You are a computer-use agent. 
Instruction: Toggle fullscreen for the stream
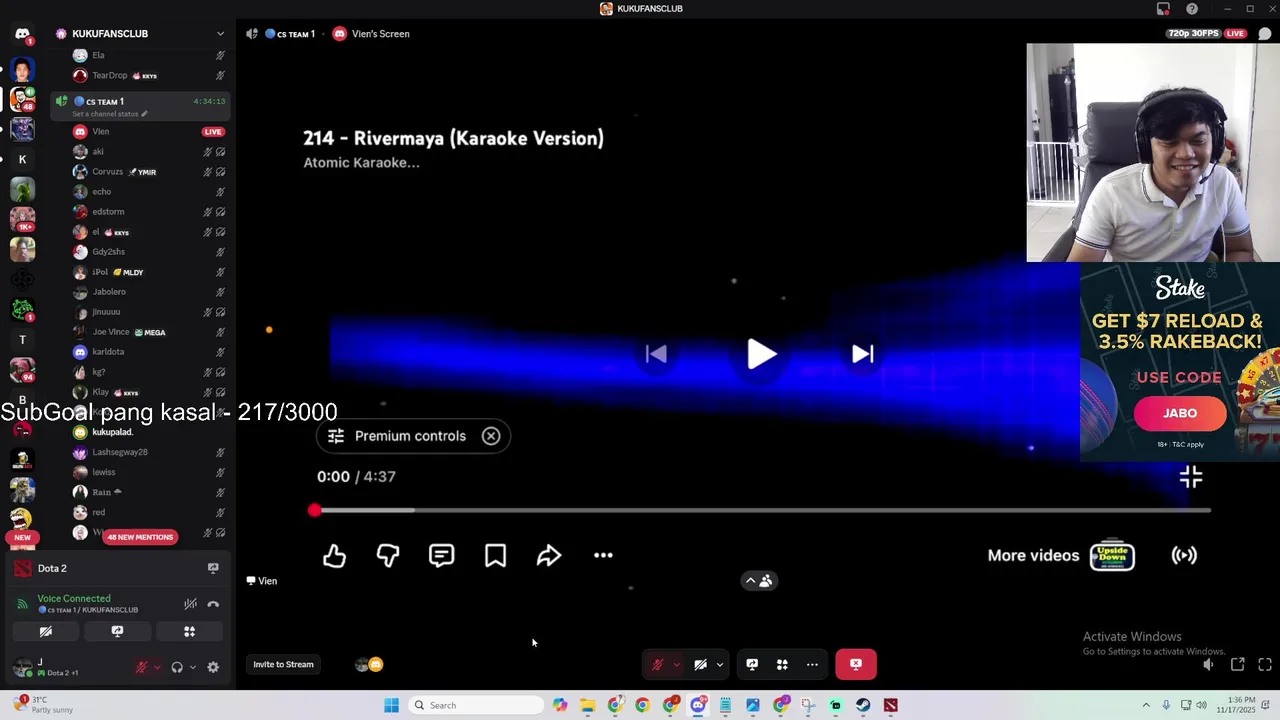[1265, 664]
